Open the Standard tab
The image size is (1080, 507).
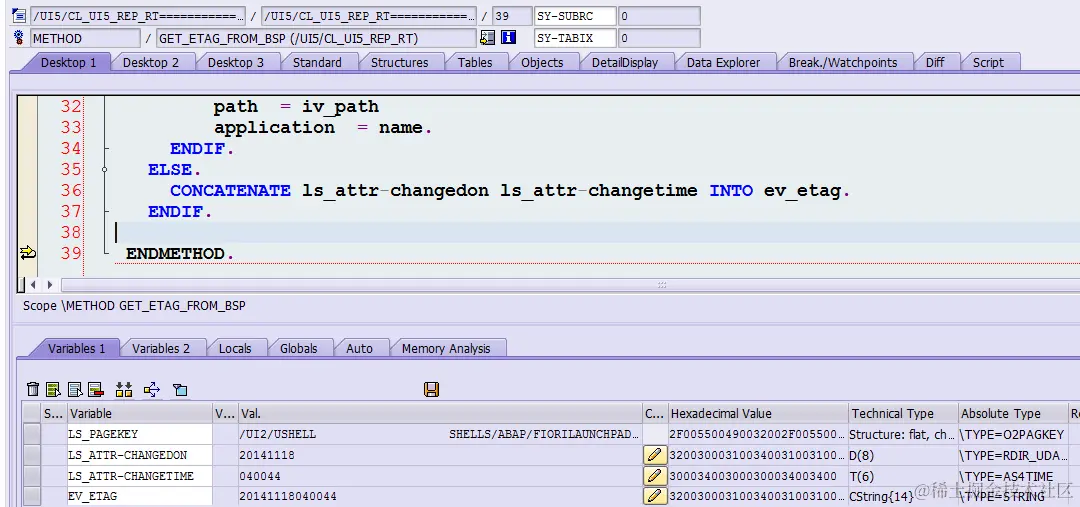317,63
